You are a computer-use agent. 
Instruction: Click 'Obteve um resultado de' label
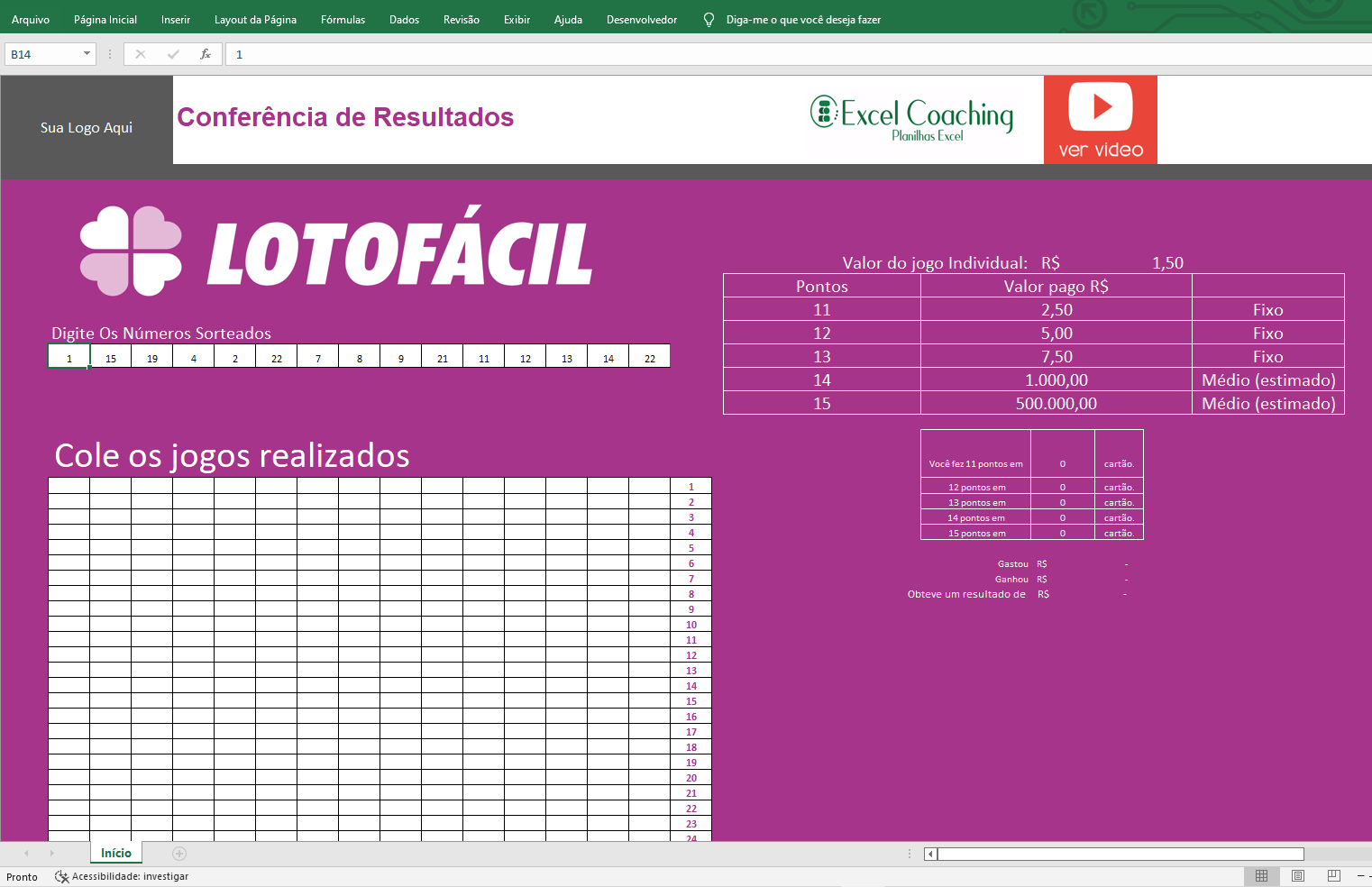coord(966,594)
